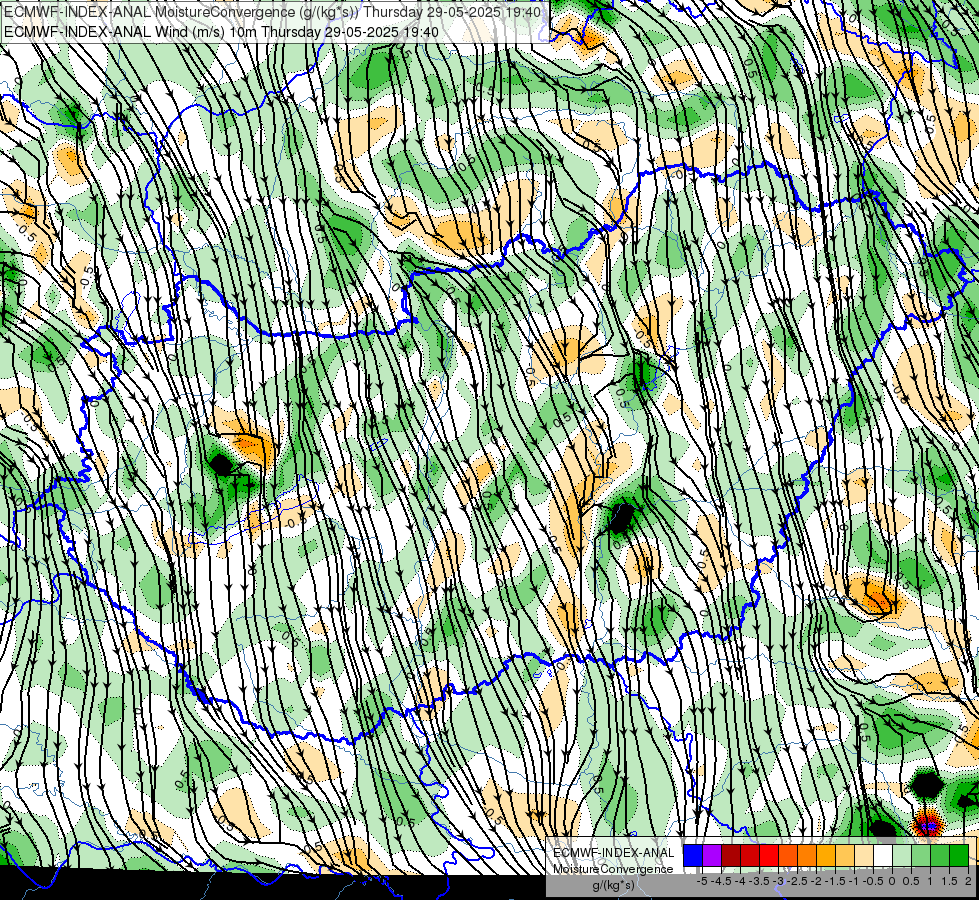The image size is (979, 900).
Task: Click the '-1.5' tick label on legend scale
Action: [835, 881]
